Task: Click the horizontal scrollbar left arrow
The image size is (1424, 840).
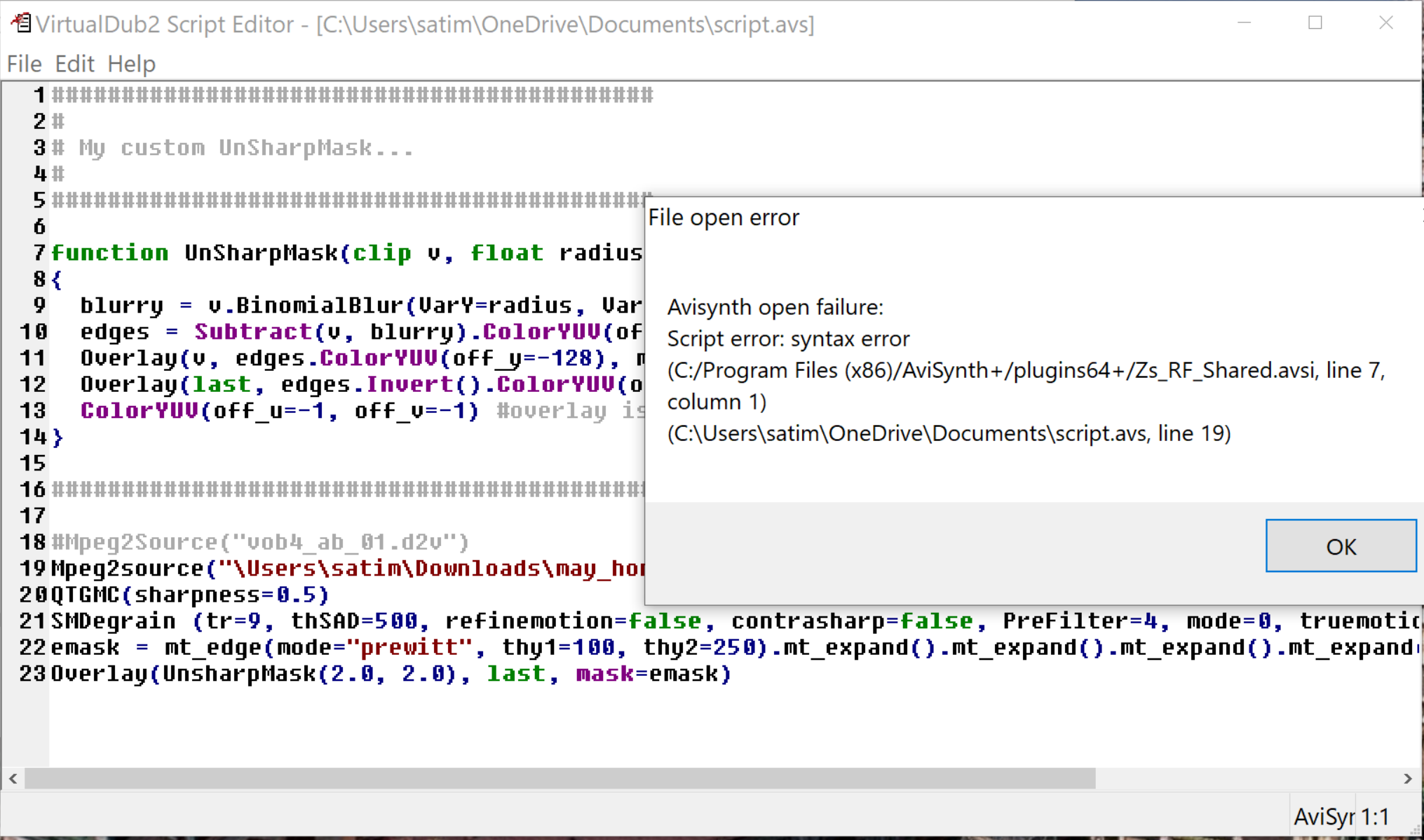Action: (x=13, y=778)
